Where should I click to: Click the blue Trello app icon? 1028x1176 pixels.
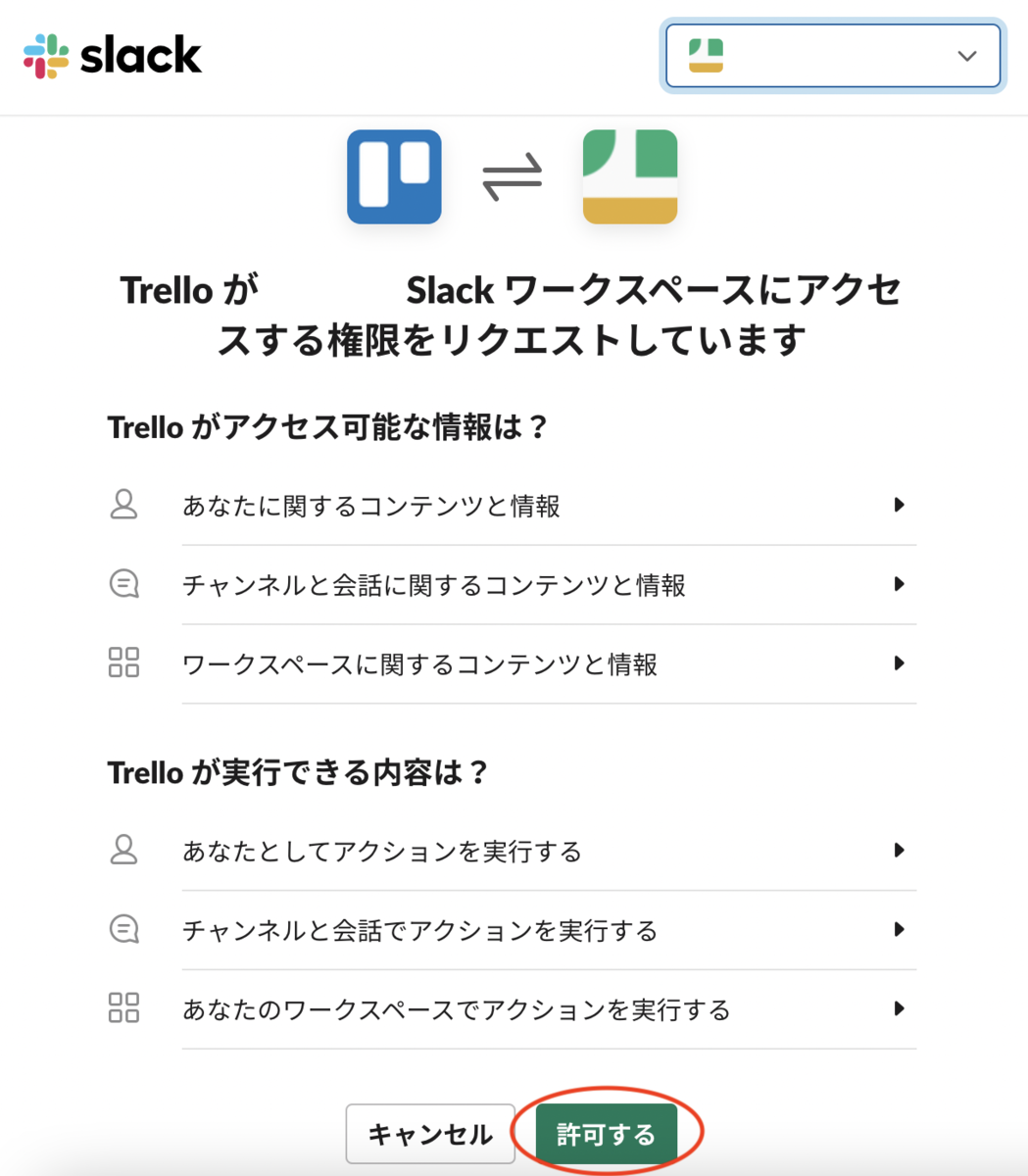pyautogui.click(x=394, y=177)
